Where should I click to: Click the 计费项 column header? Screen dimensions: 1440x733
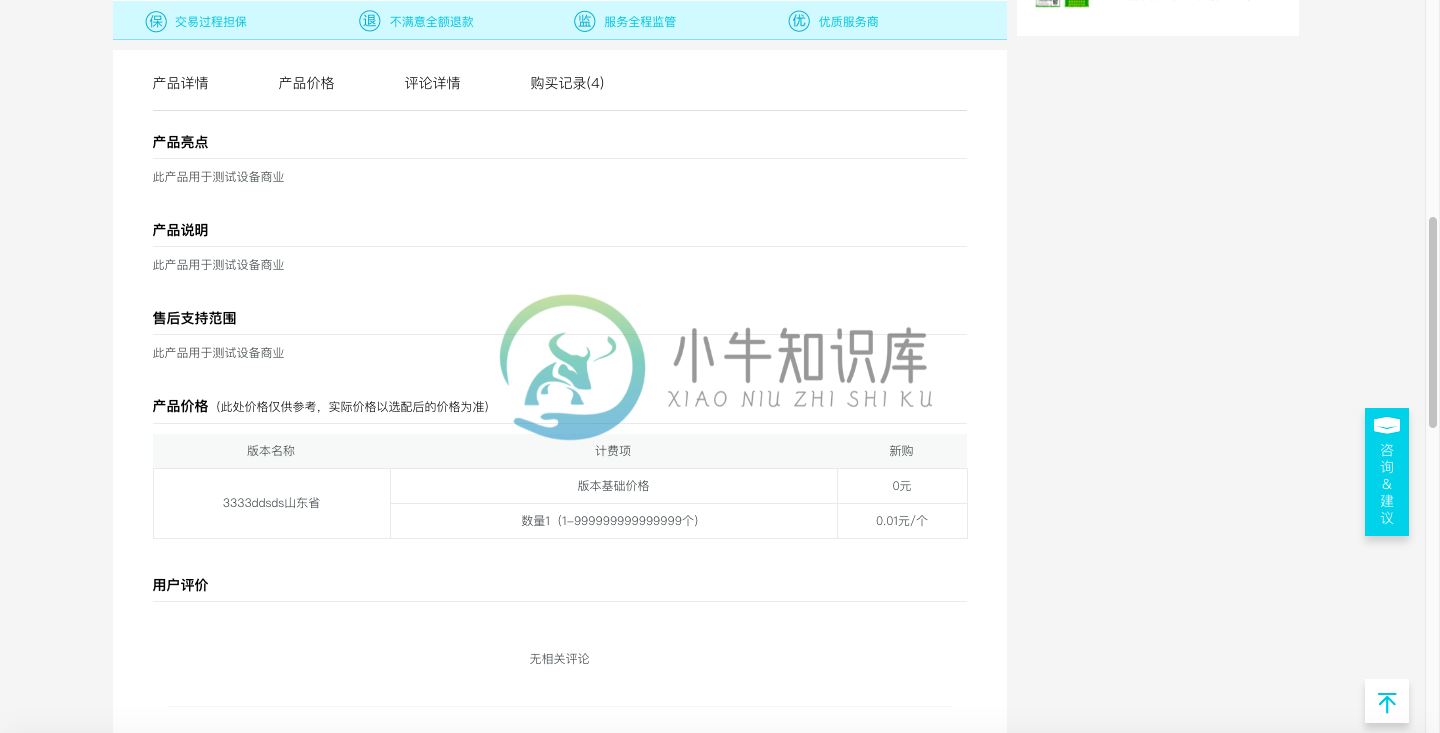click(613, 451)
